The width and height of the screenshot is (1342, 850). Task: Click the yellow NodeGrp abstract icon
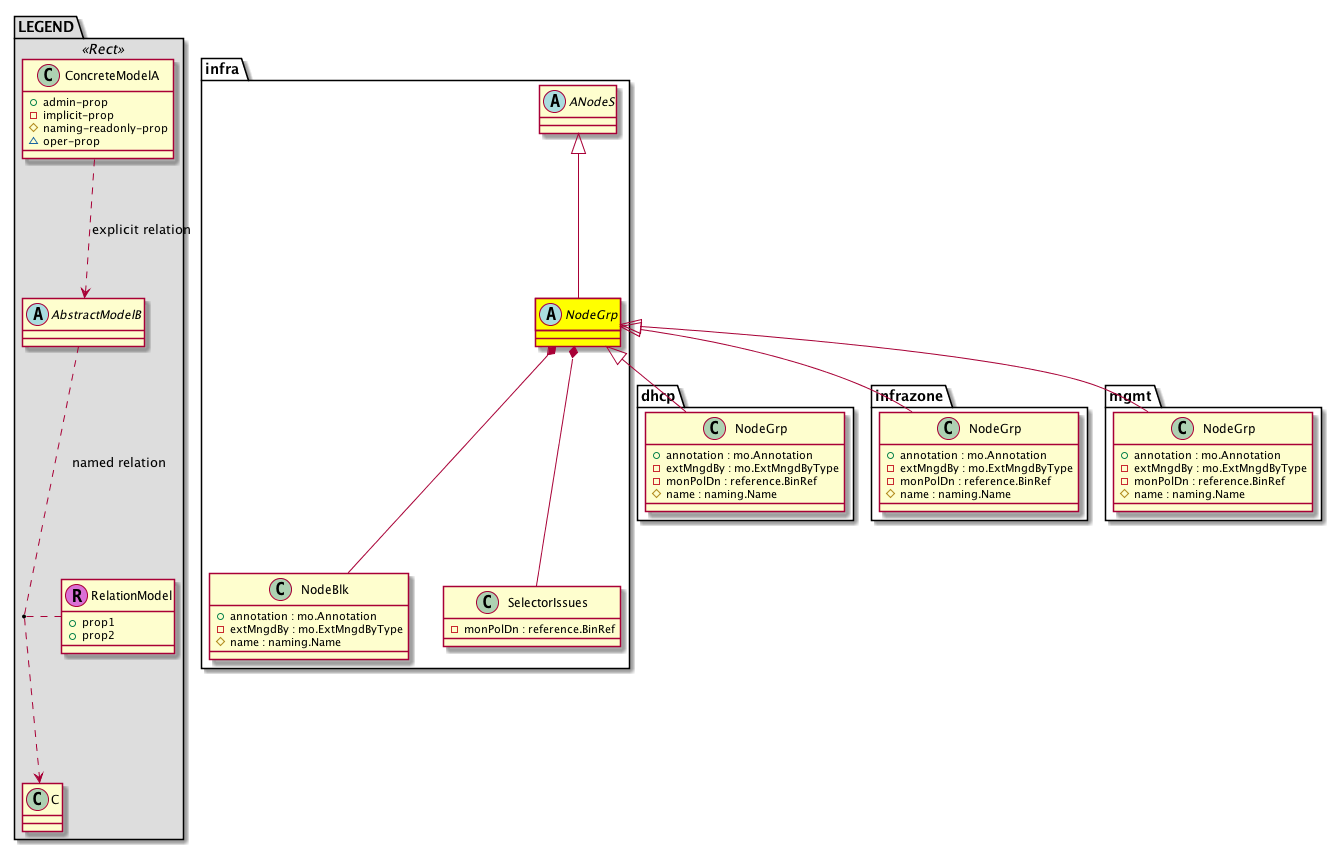pyautogui.click(x=550, y=314)
